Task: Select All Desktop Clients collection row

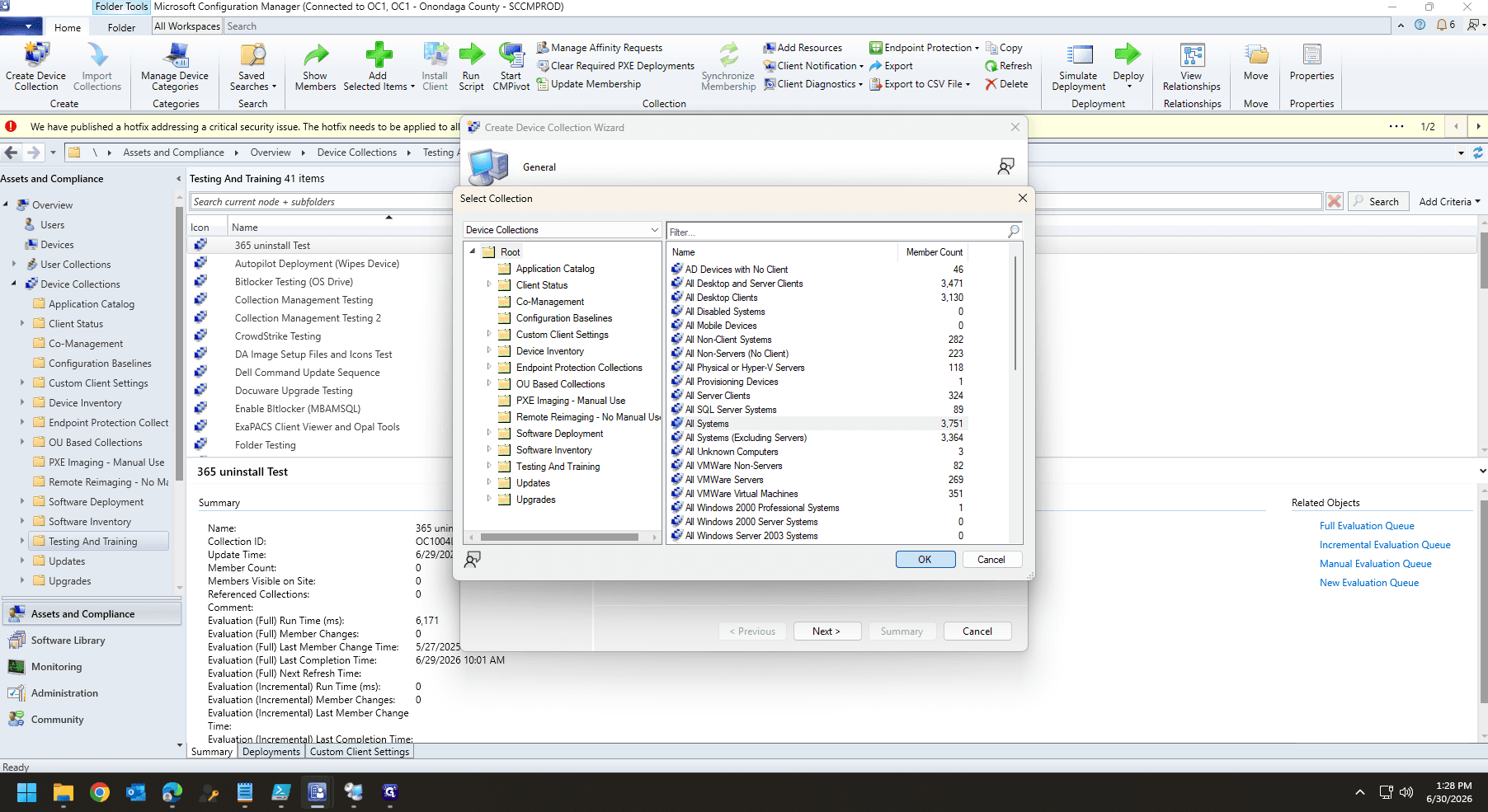Action: tap(817, 298)
